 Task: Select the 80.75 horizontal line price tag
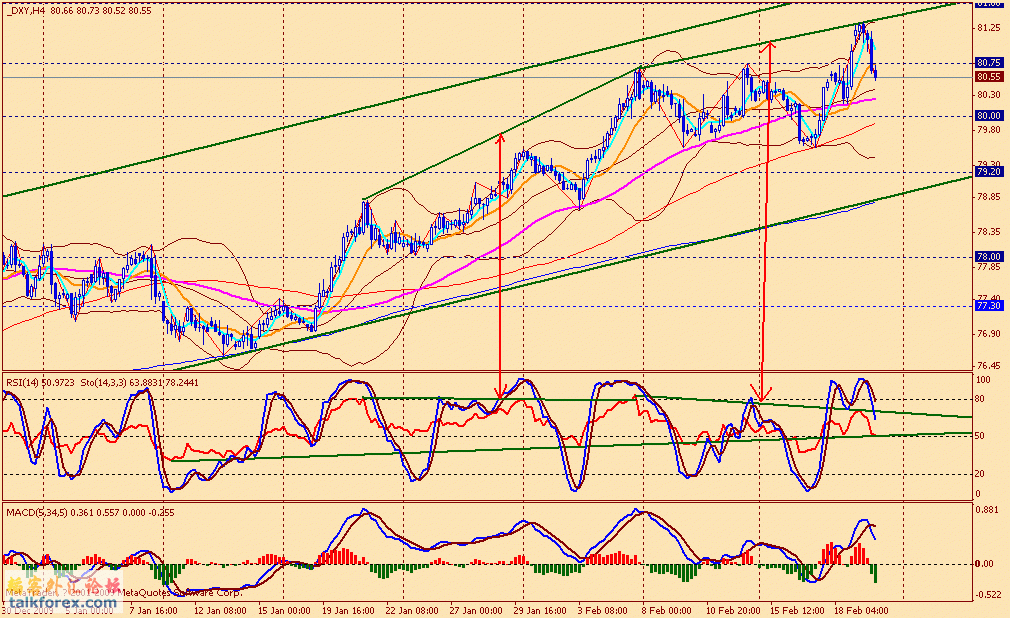pyautogui.click(x=989, y=63)
